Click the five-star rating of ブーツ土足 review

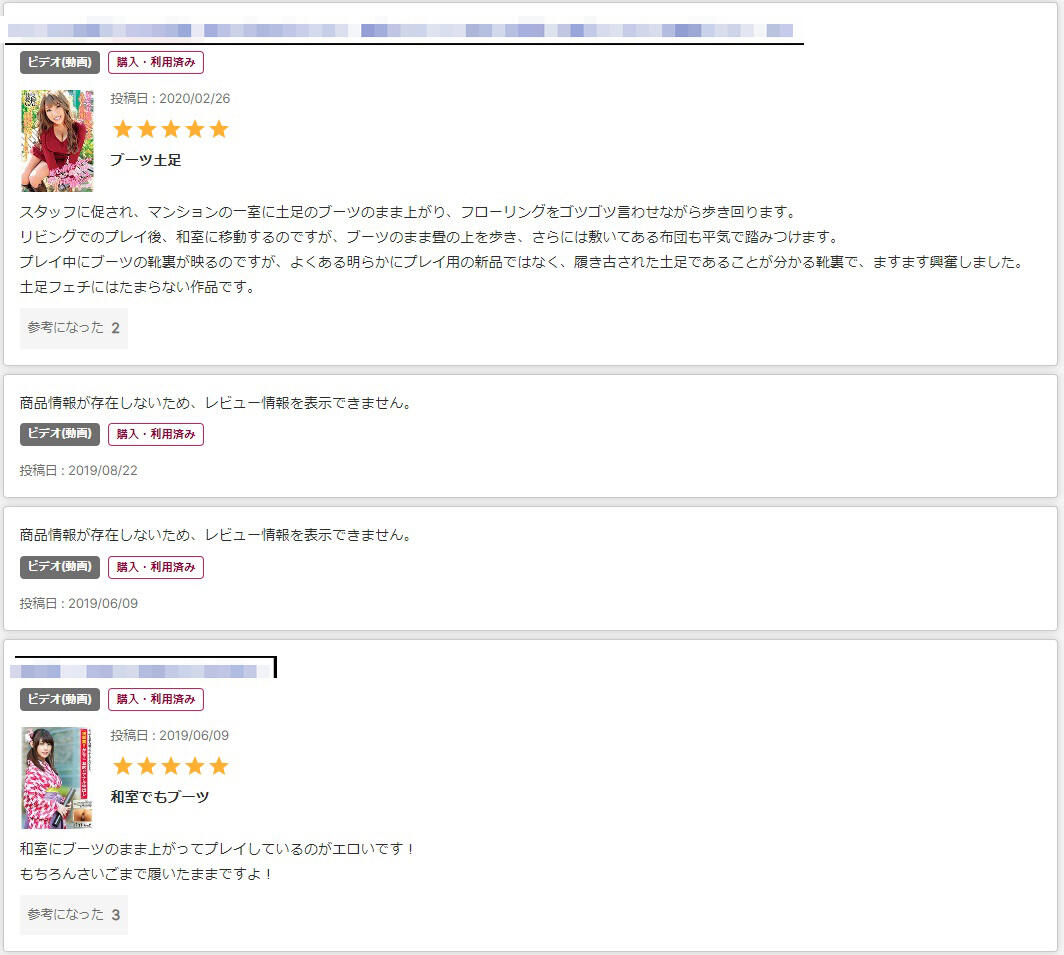pos(171,129)
